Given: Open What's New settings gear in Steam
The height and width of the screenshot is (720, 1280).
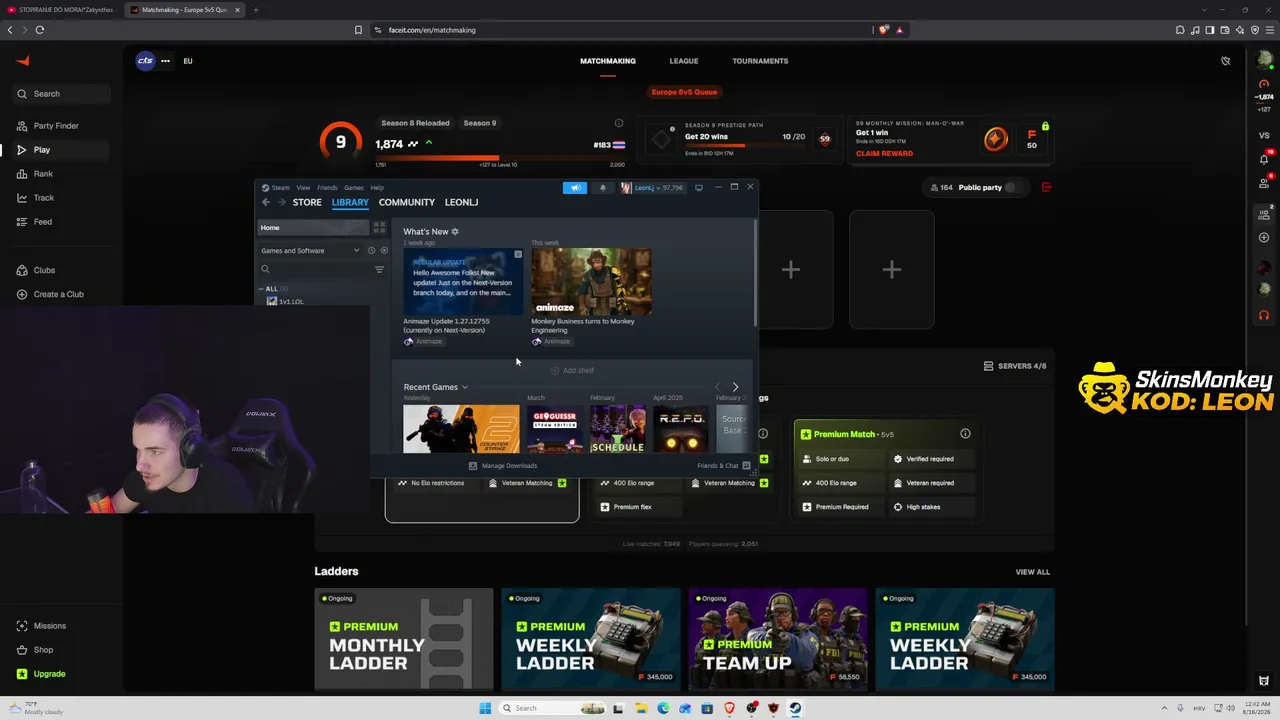Looking at the screenshot, I should coord(455,232).
